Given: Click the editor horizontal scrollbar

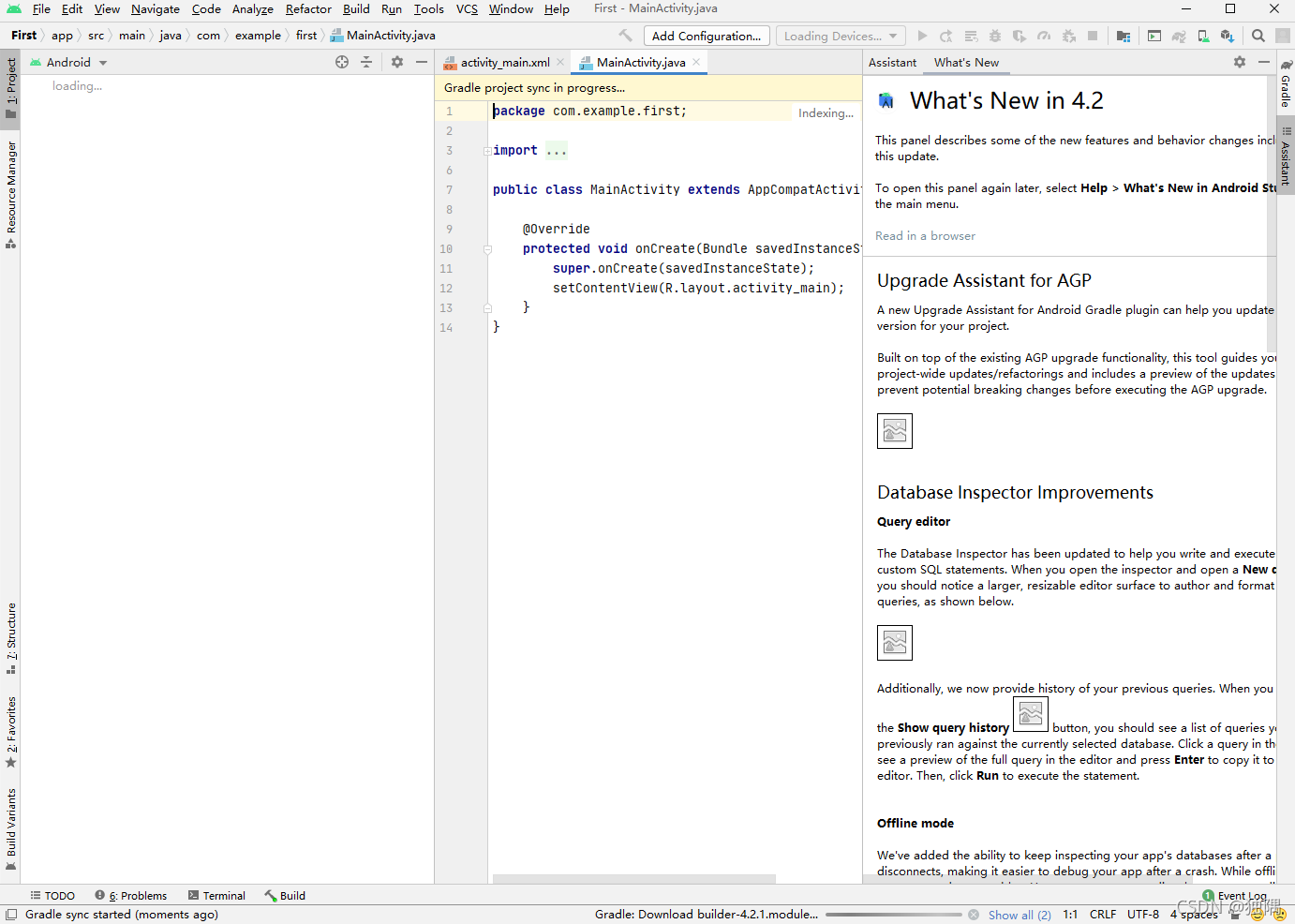Looking at the screenshot, I should click(x=633, y=879).
